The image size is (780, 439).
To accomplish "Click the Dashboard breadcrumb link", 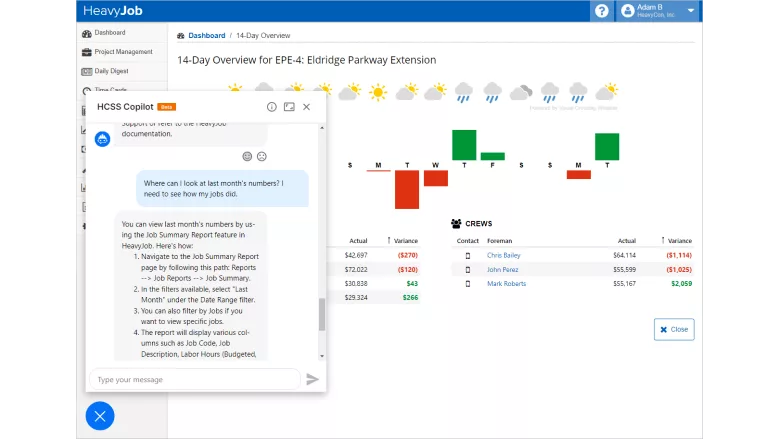I will [x=206, y=35].
